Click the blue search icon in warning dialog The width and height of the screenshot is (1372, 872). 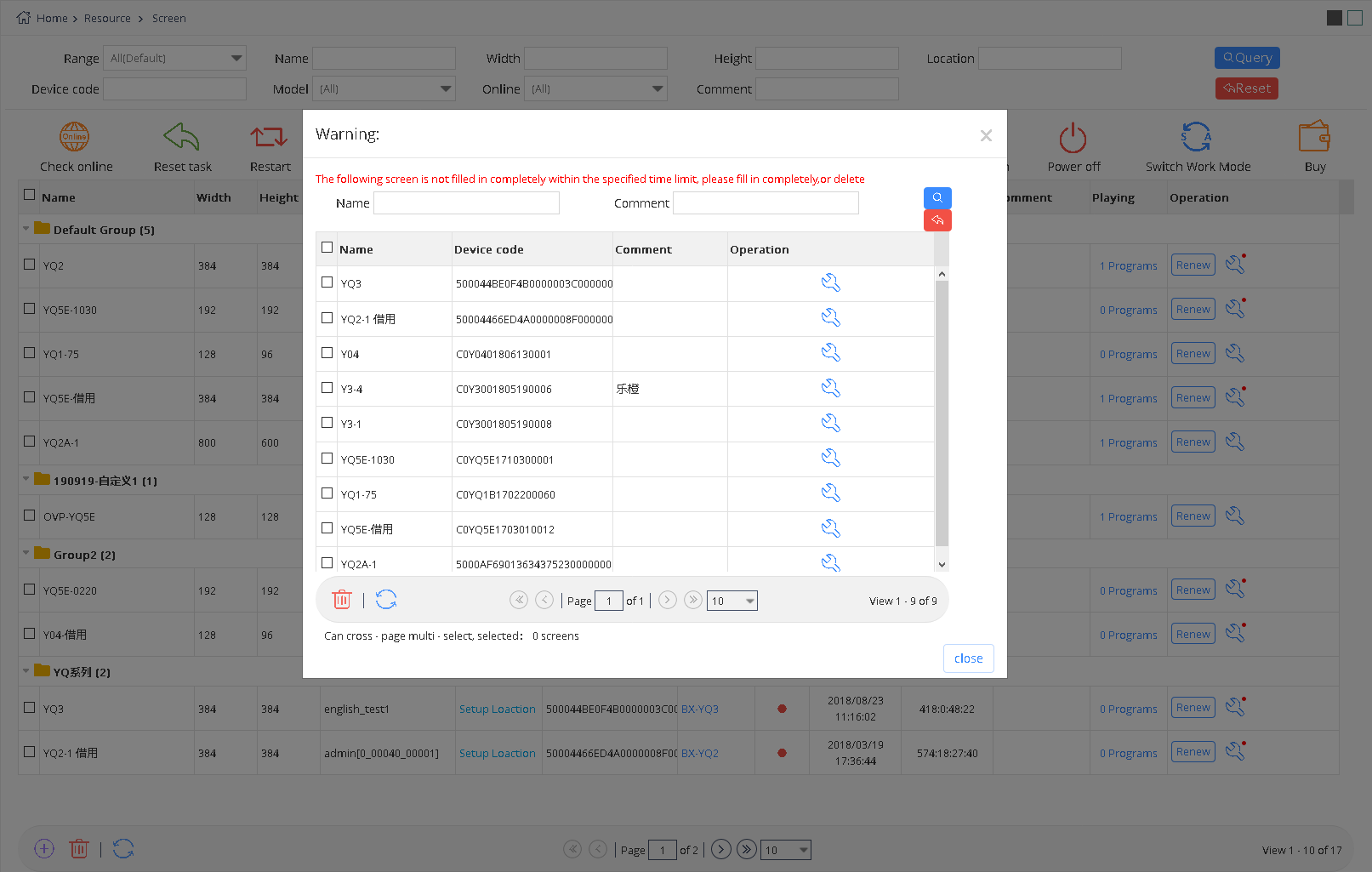tap(937, 197)
